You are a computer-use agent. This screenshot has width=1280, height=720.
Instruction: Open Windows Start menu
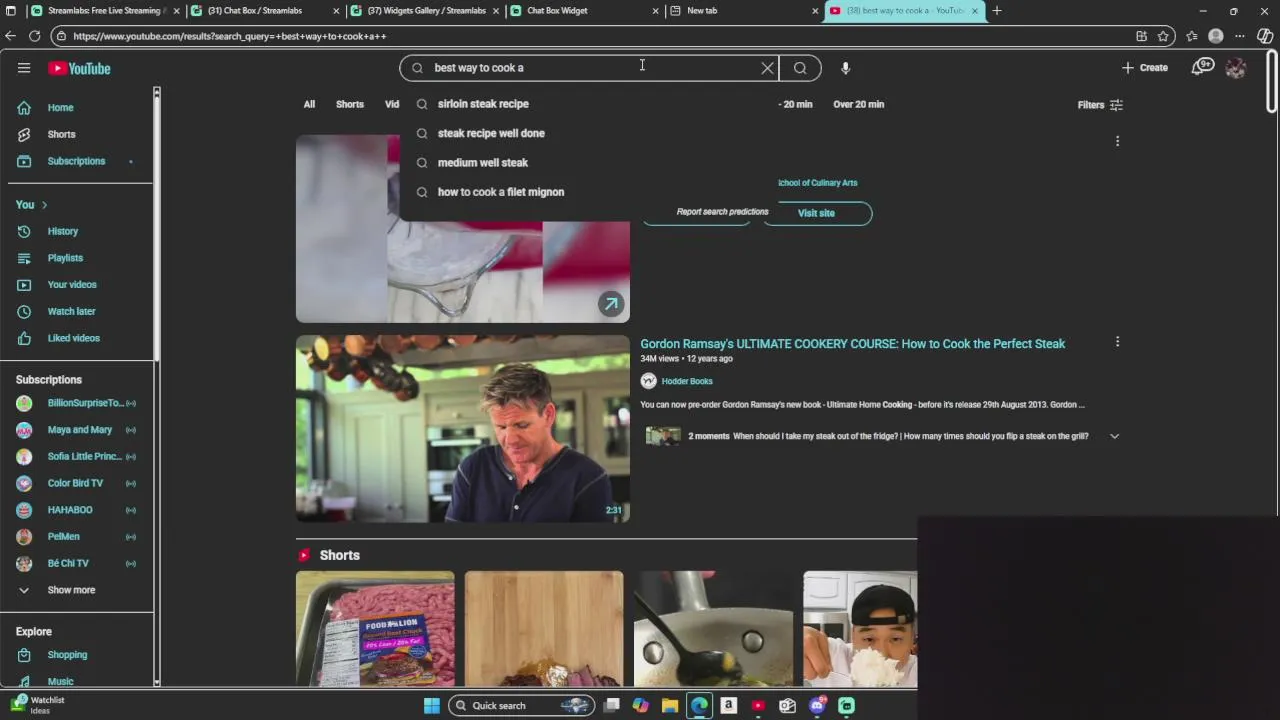[431, 706]
